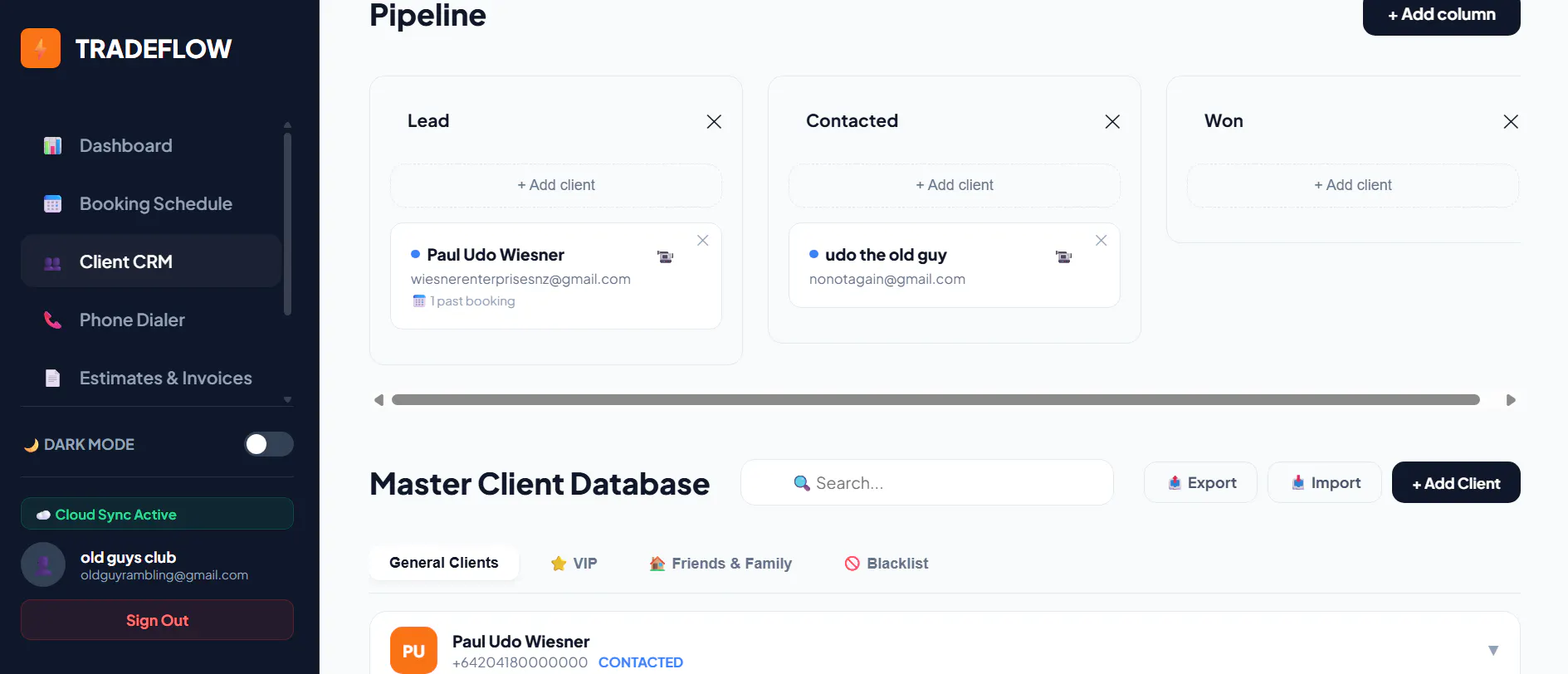Image resolution: width=1568 pixels, height=674 pixels.
Task: Click the calendar icon next to past booking
Action: click(419, 301)
